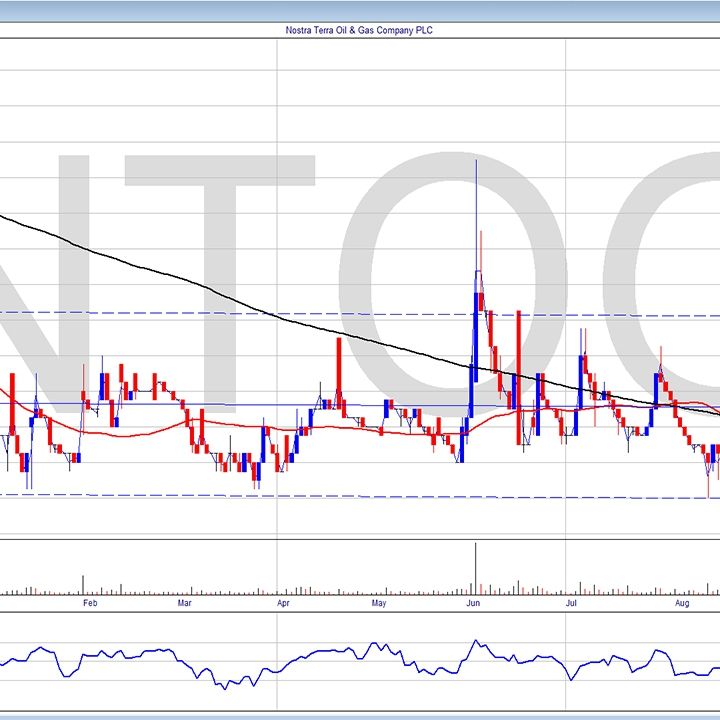Select the Mar label on the date axis
The height and width of the screenshot is (720, 720).
[x=185, y=604]
